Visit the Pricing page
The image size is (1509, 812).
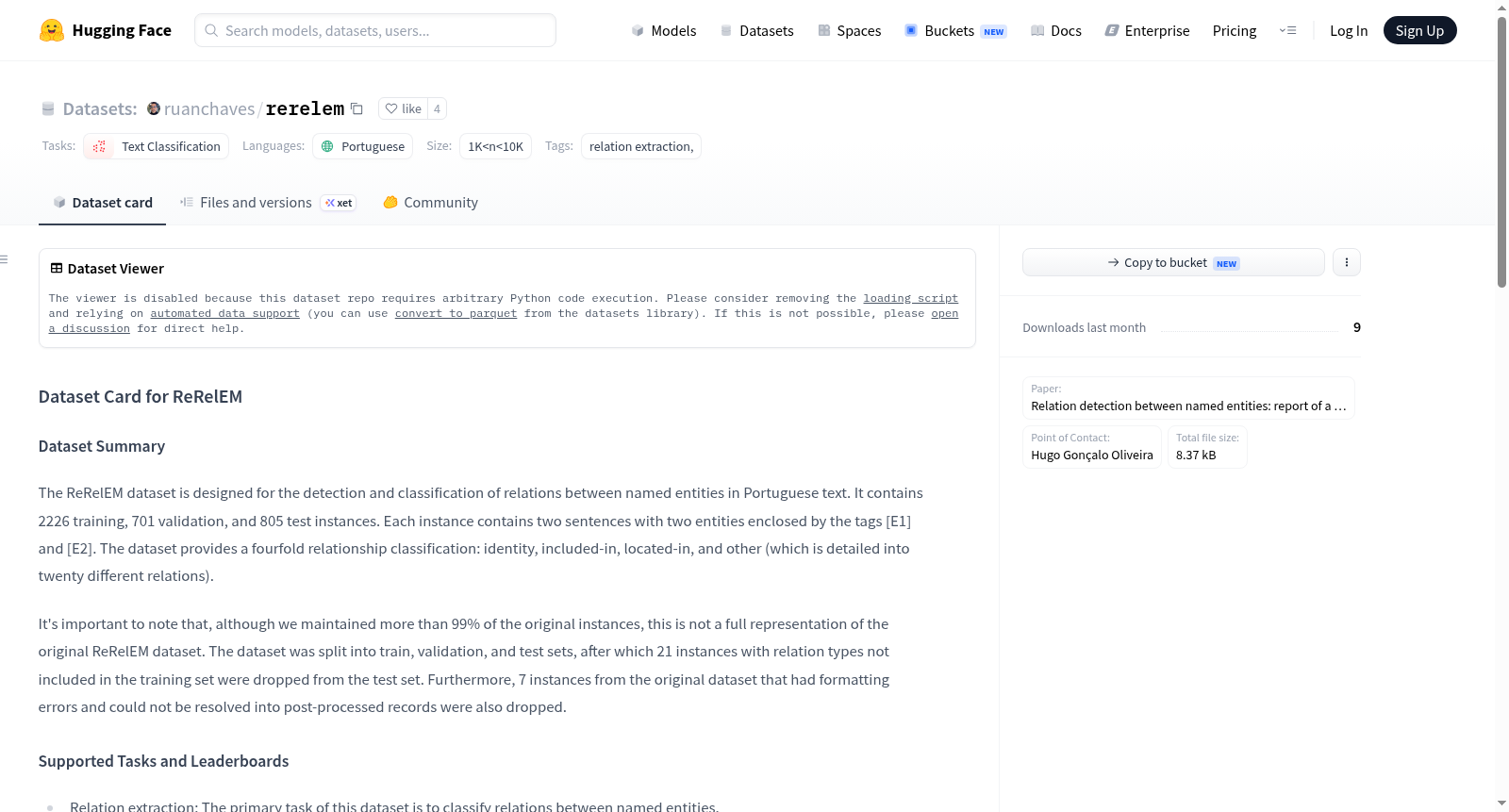coord(1235,31)
